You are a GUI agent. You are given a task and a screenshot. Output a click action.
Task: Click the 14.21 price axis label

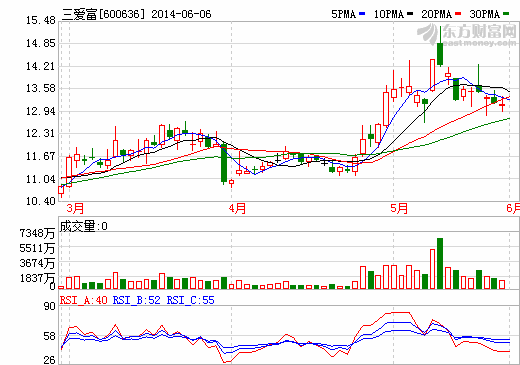click(41, 66)
